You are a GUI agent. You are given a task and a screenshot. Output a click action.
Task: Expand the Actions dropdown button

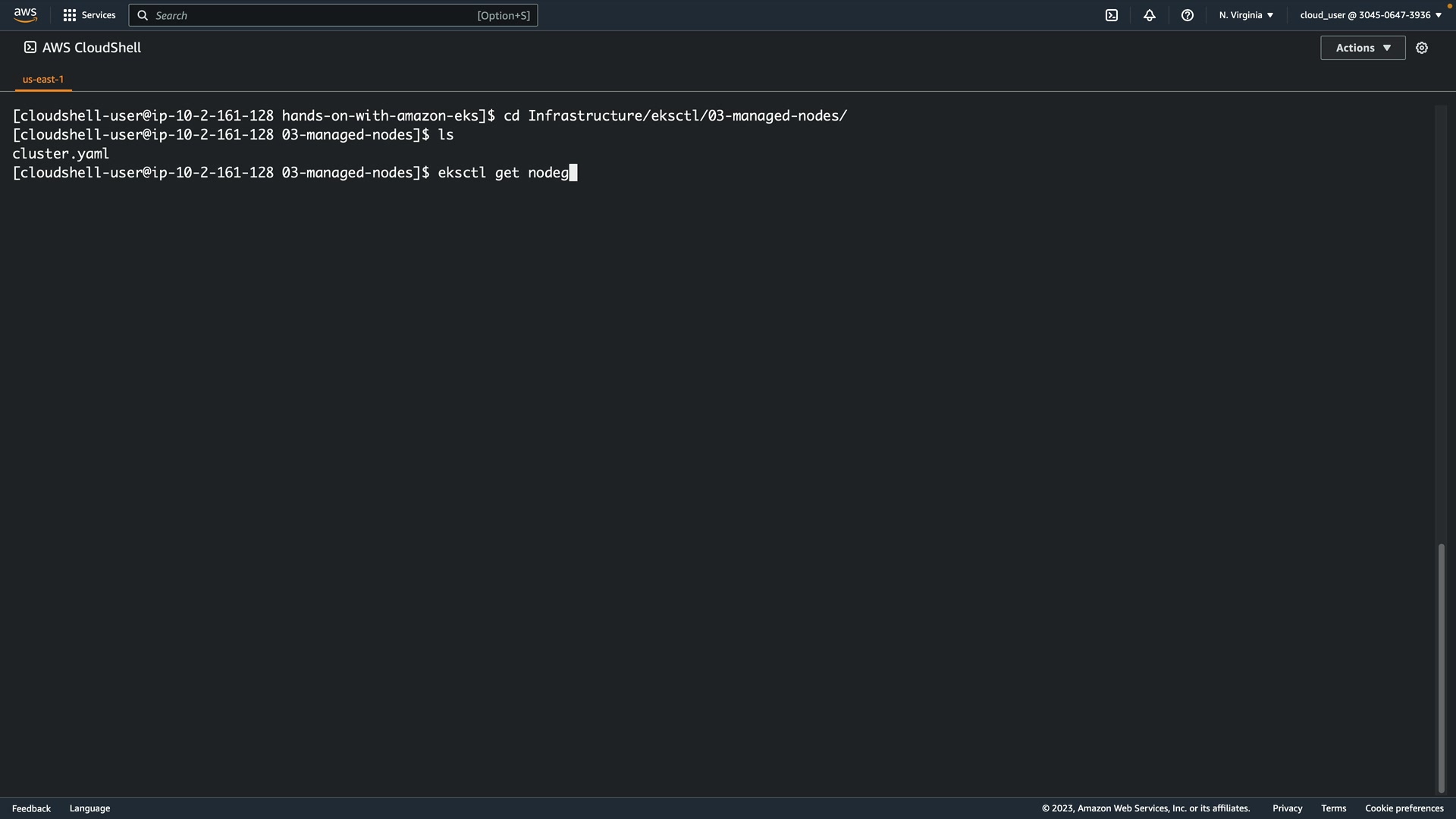click(x=1363, y=48)
